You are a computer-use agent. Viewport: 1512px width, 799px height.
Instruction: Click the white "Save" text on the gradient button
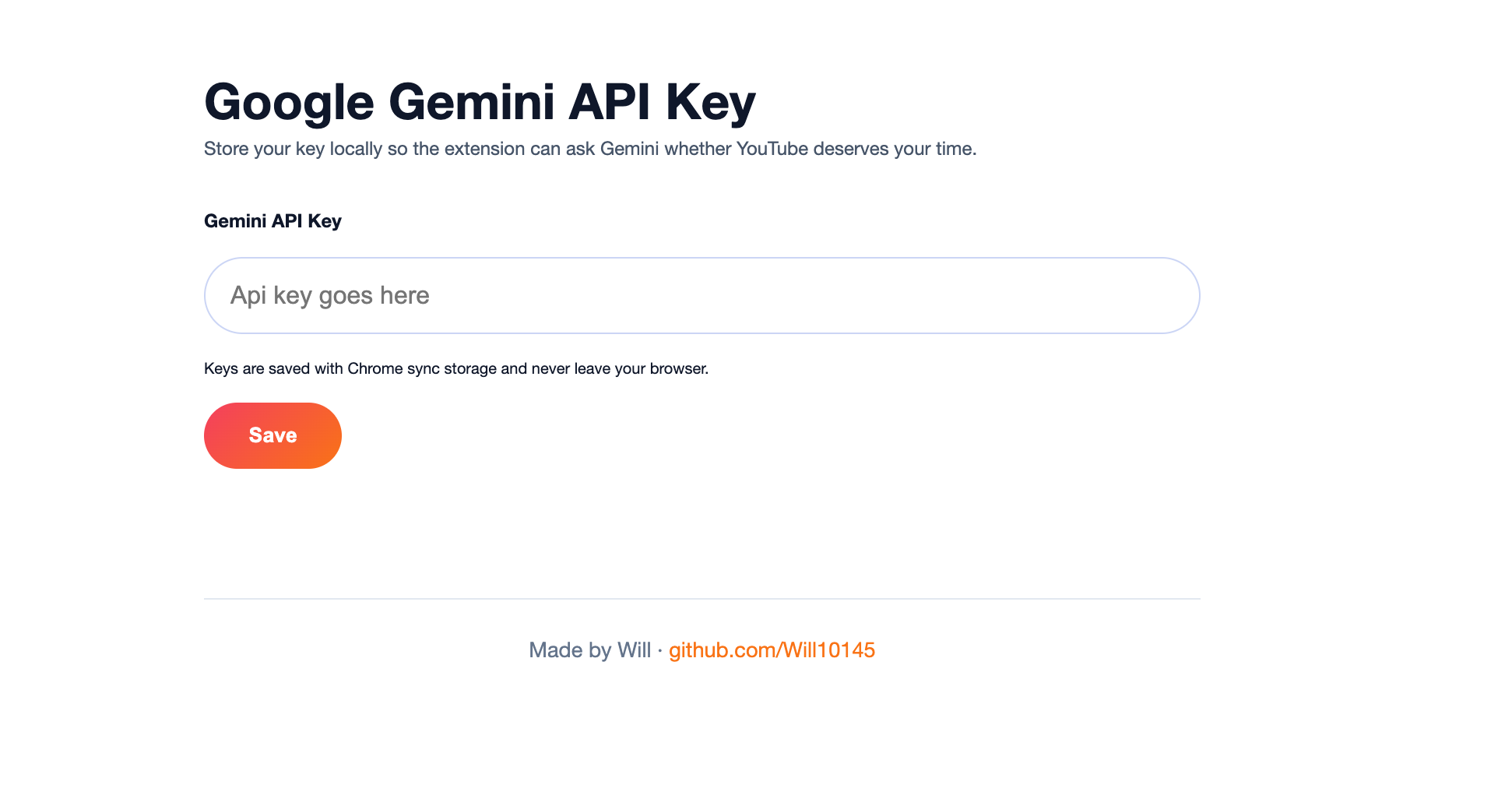click(x=273, y=435)
